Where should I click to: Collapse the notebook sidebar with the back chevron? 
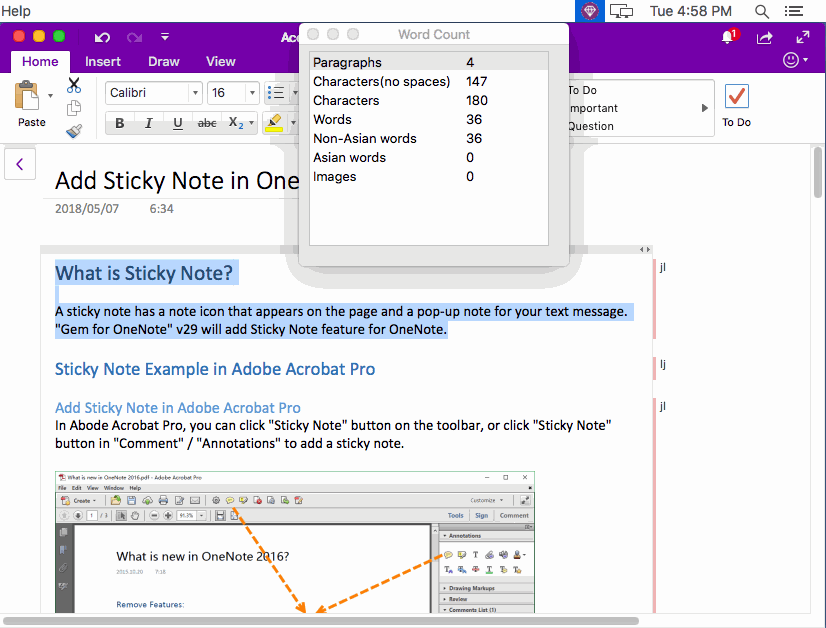pyautogui.click(x=20, y=163)
